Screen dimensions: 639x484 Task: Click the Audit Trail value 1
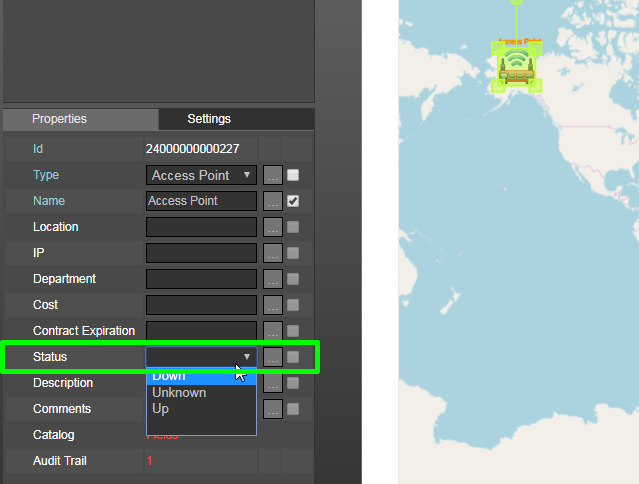(150, 461)
